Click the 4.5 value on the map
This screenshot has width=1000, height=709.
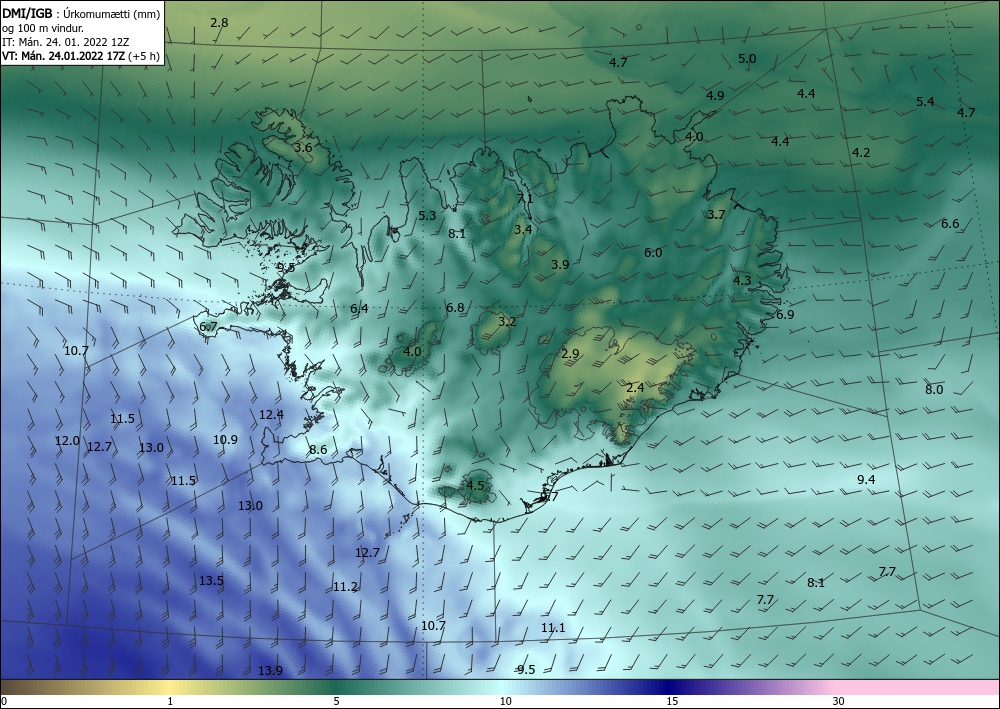pos(476,485)
